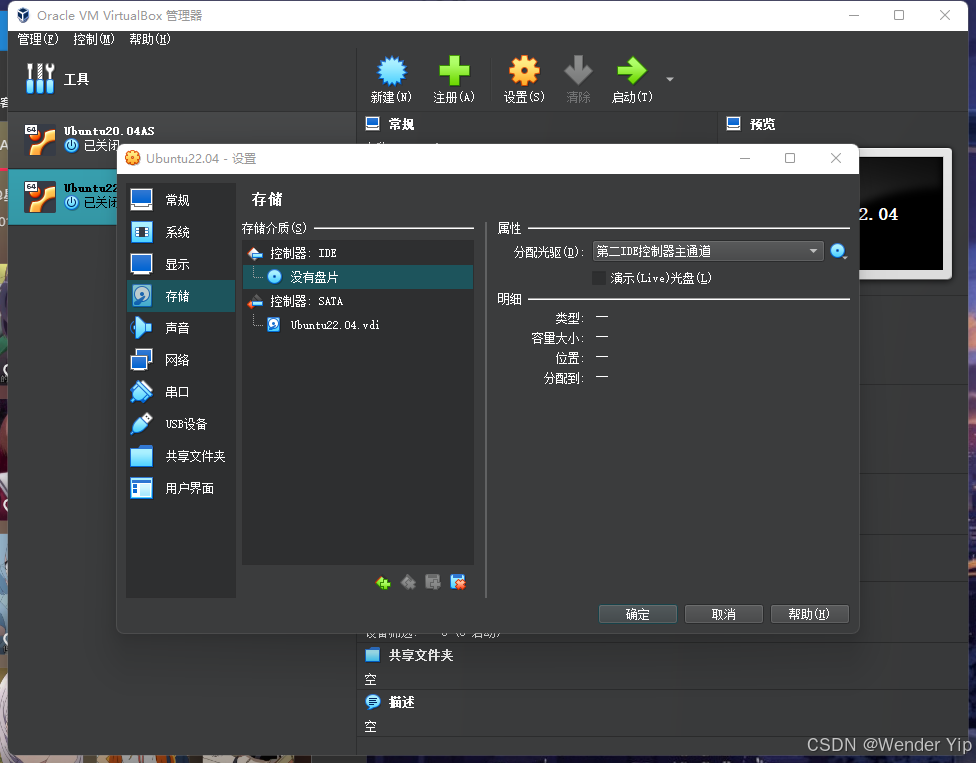976x763 pixels.
Task: Click the choose optical disk icon
Action: click(x=838, y=251)
